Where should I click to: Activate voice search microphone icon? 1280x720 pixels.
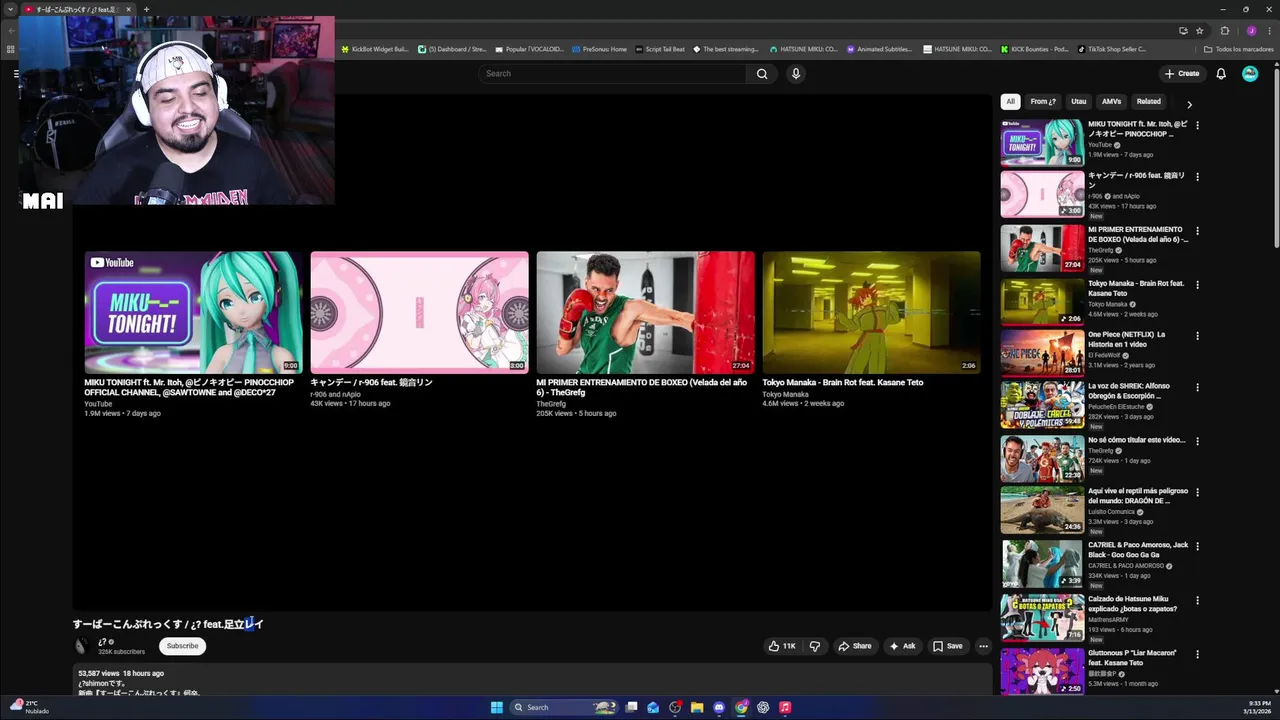[x=796, y=73]
